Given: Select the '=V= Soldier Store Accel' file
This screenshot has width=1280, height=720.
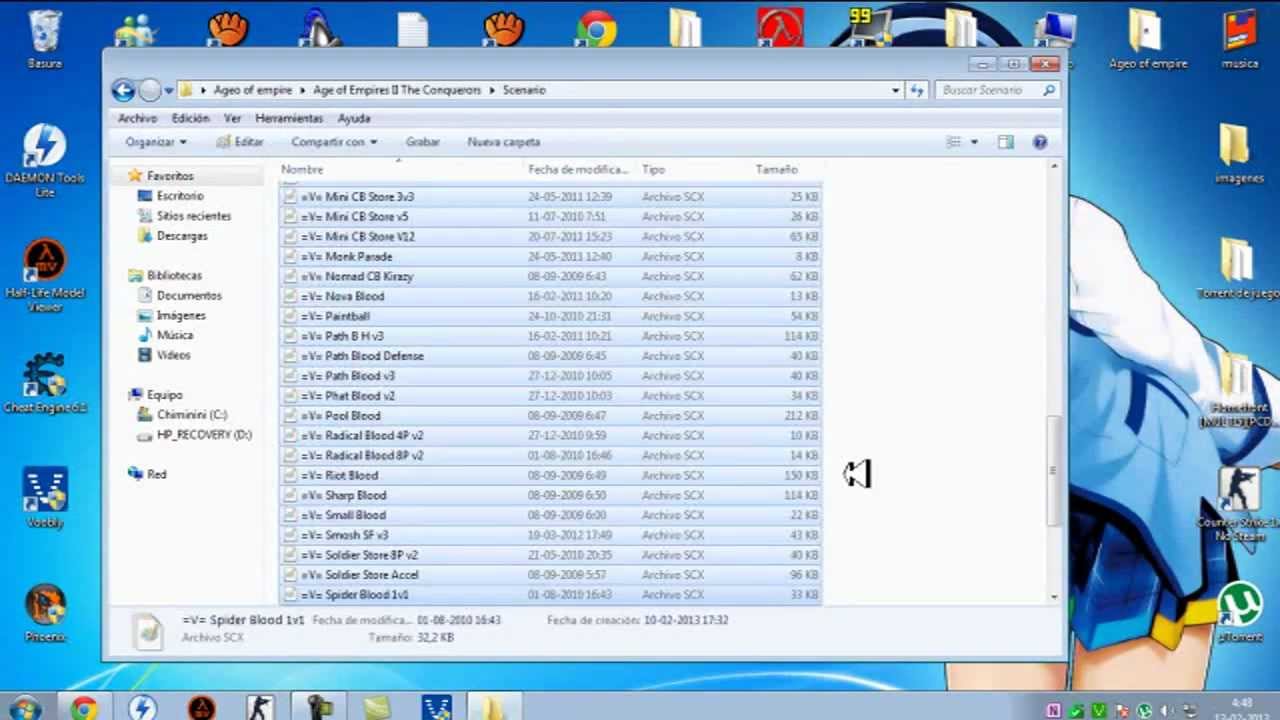Looking at the screenshot, I should coord(551,575).
